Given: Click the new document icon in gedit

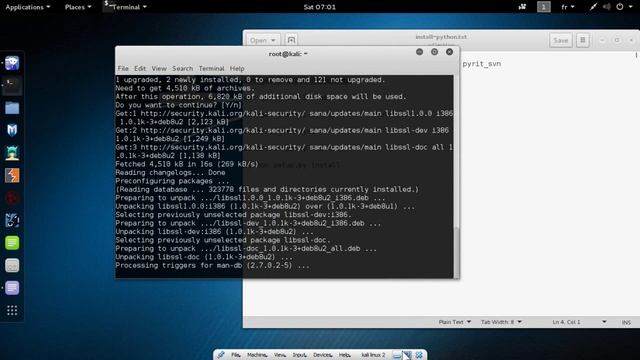Looking at the screenshot, I should [291, 40].
